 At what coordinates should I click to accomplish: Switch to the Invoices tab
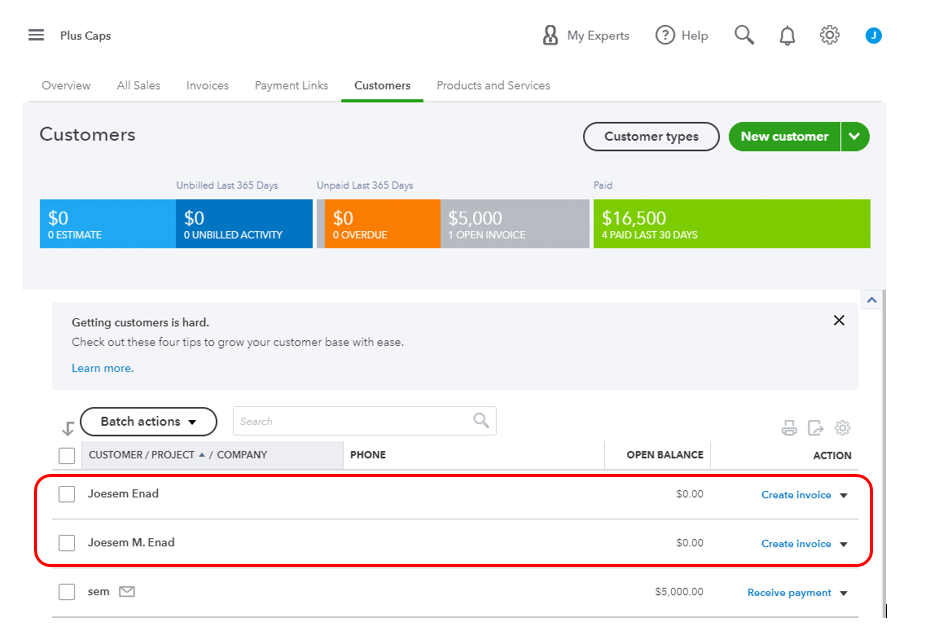(207, 85)
